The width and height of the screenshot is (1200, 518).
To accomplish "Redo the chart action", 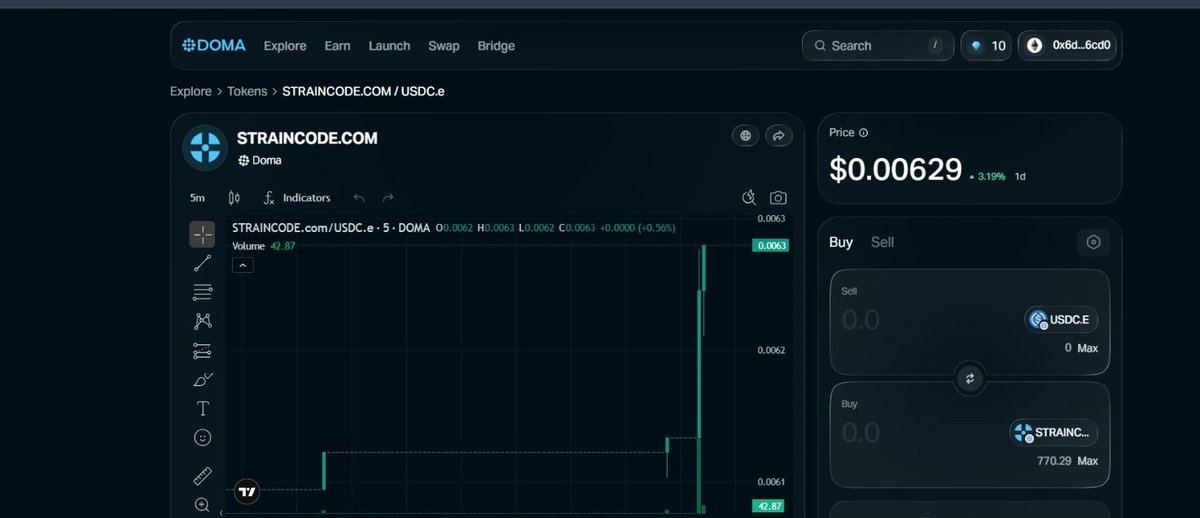I will pyautogui.click(x=388, y=198).
